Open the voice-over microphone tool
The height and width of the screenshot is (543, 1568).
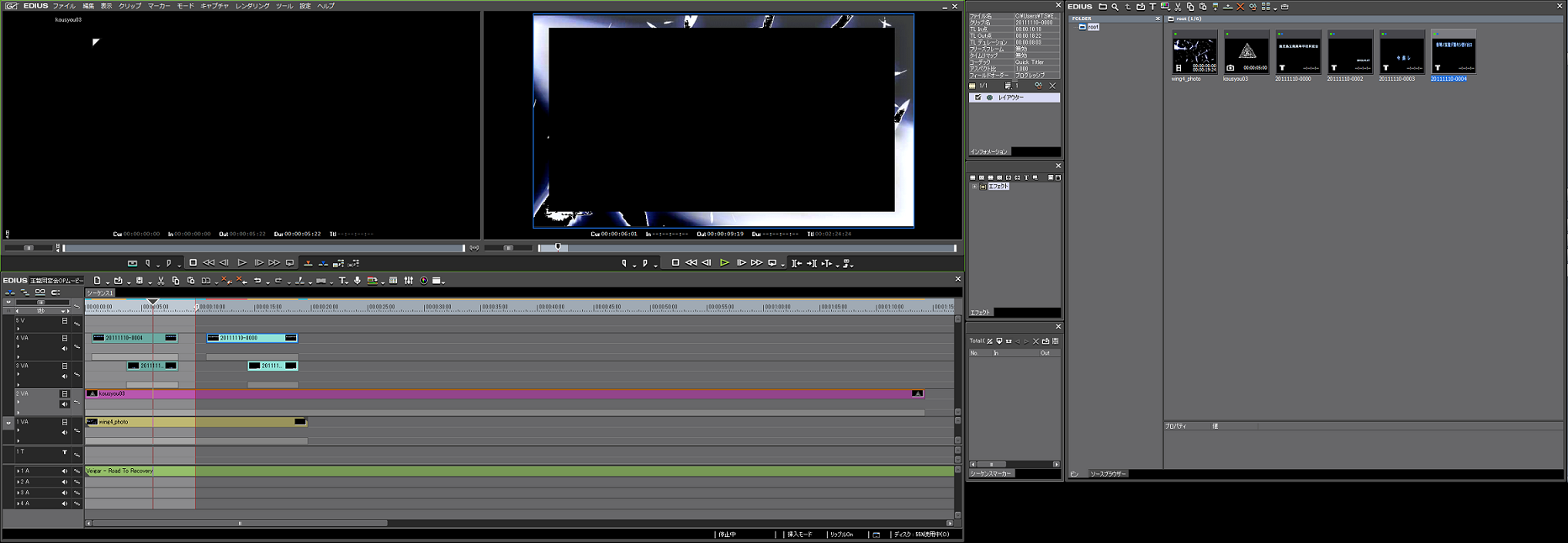(358, 281)
